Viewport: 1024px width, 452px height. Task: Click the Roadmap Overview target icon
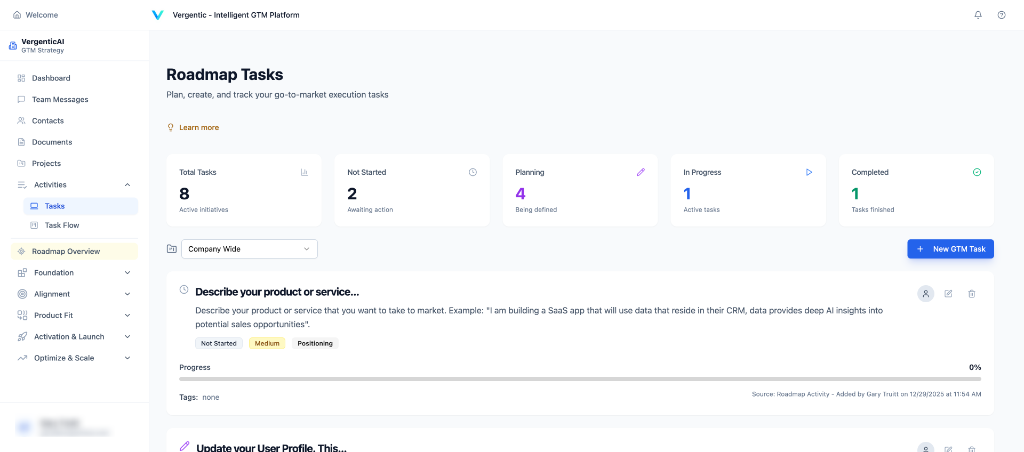(x=22, y=251)
